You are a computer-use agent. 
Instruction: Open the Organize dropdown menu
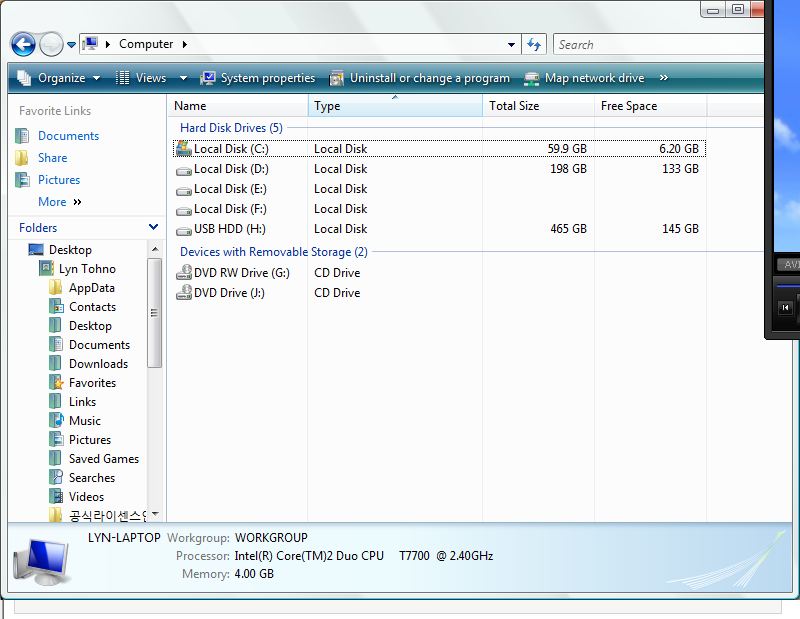pyautogui.click(x=59, y=78)
